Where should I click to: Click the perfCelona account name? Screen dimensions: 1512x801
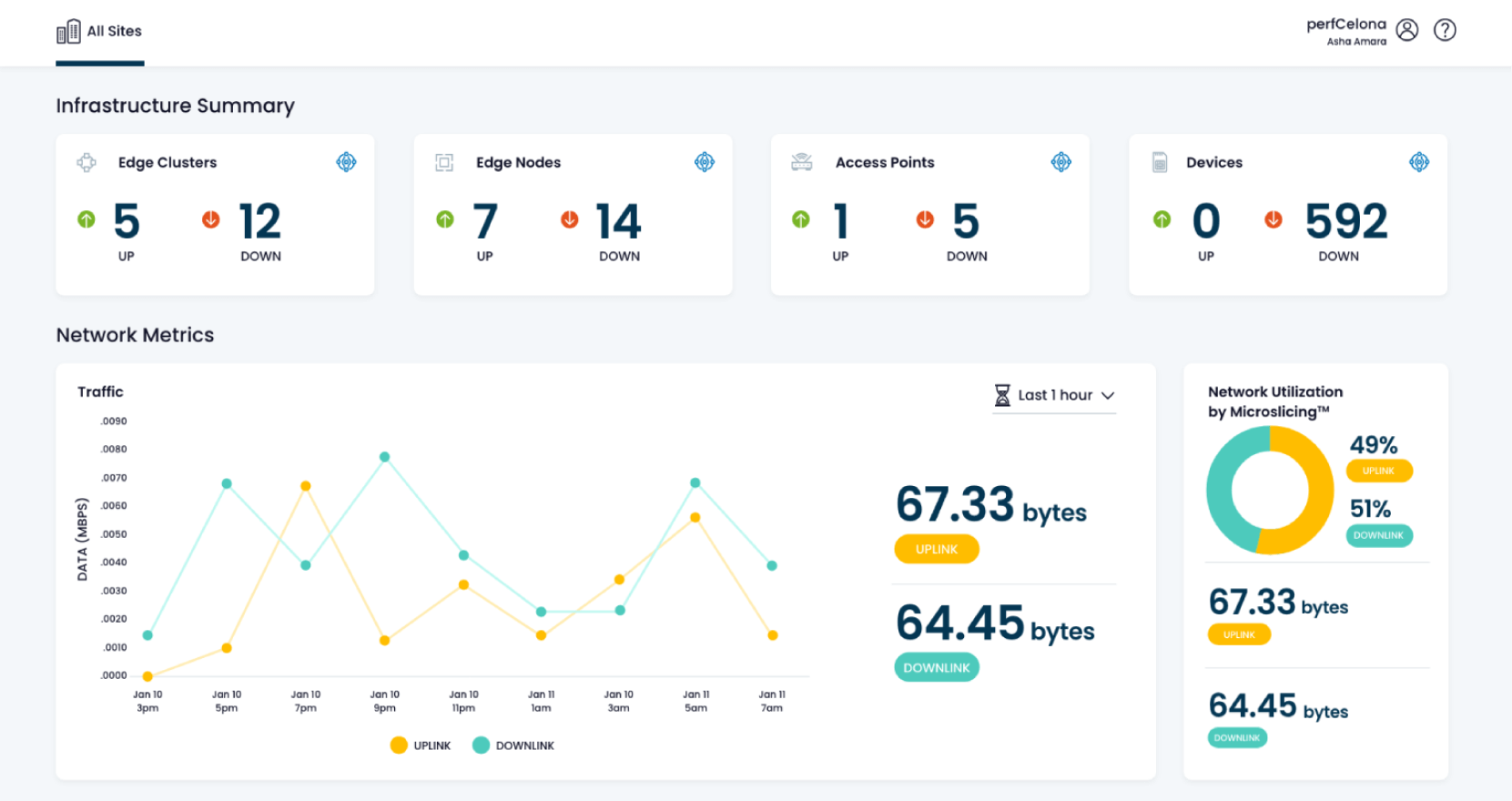[1346, 25]
